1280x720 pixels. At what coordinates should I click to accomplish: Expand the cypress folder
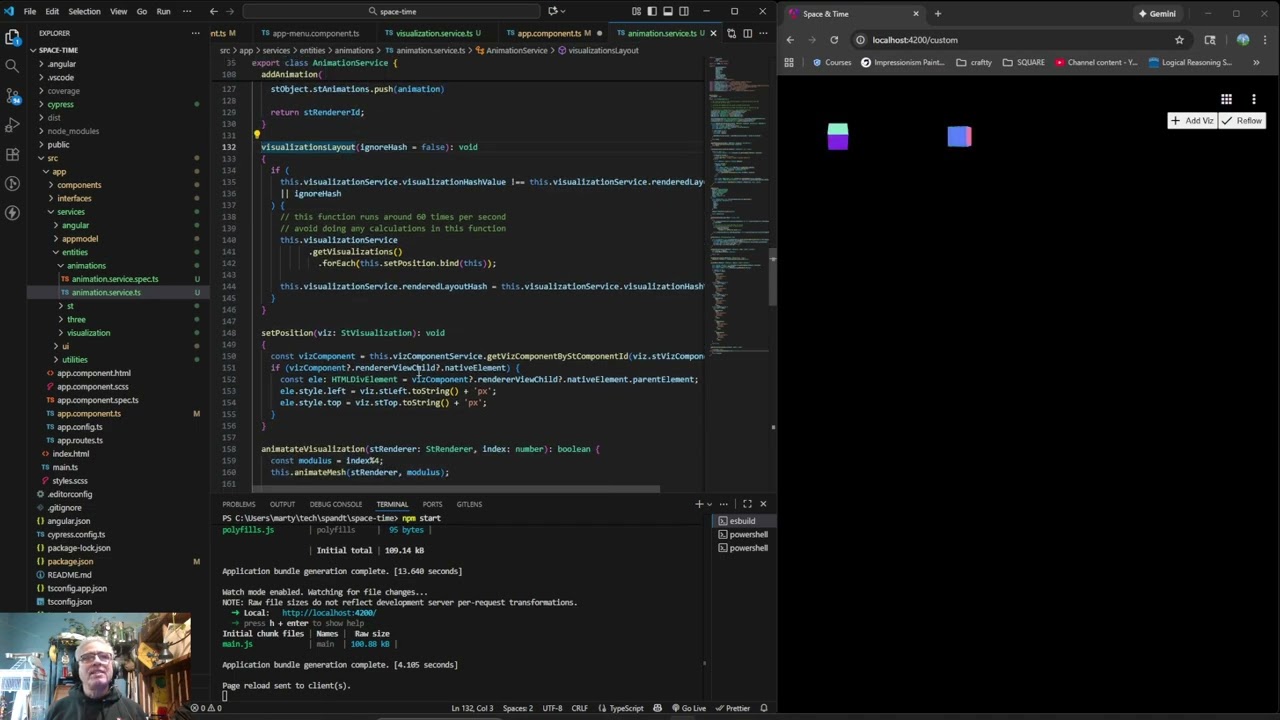[x=60, y=104]
